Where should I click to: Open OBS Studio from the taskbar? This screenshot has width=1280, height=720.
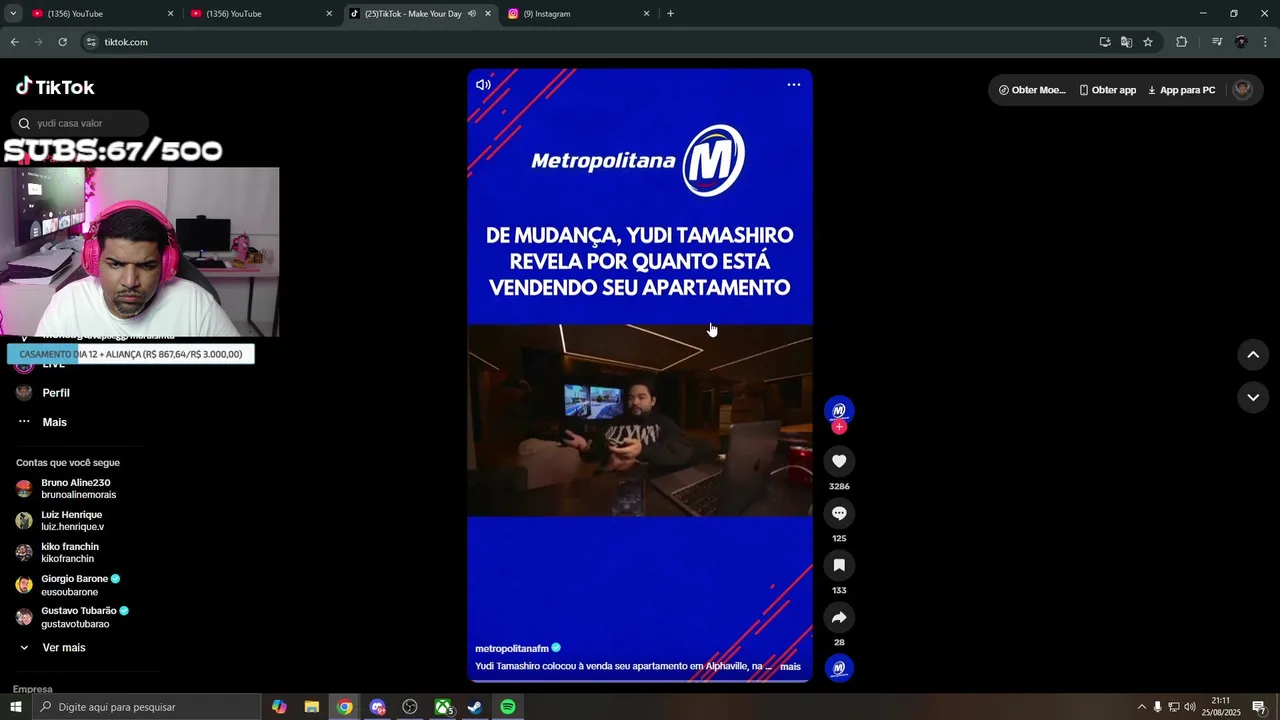pos(410,707)
